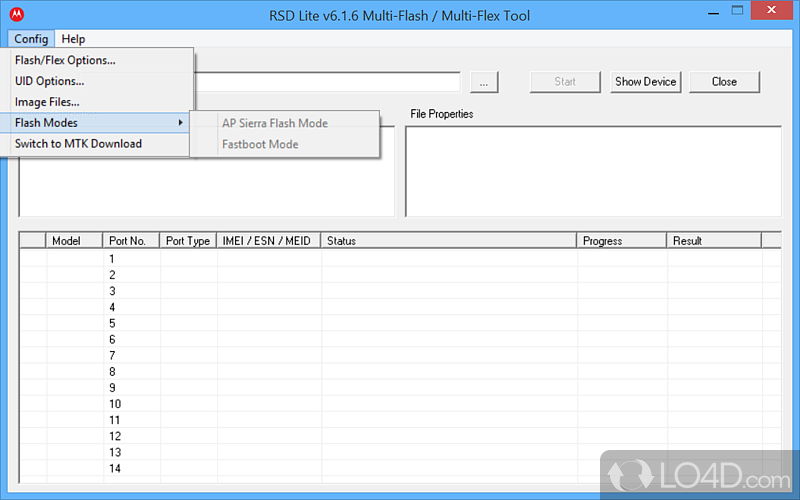Select port row 8 in device list
Viewport: 800px width, 500px height.
click(x=400, y=371)
